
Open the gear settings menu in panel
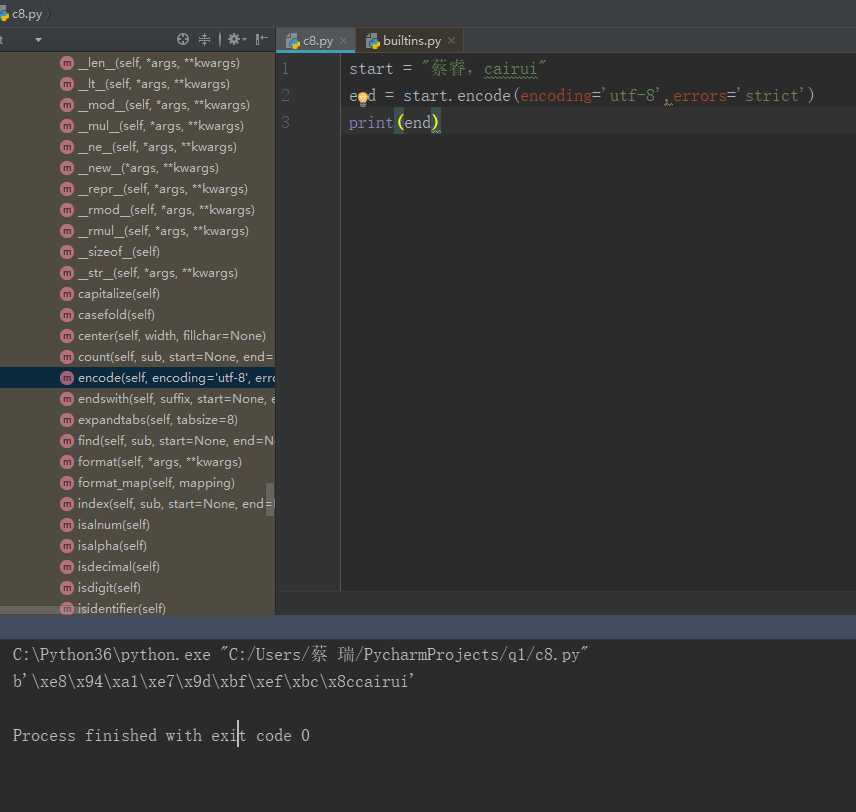(x=237, y=39)
